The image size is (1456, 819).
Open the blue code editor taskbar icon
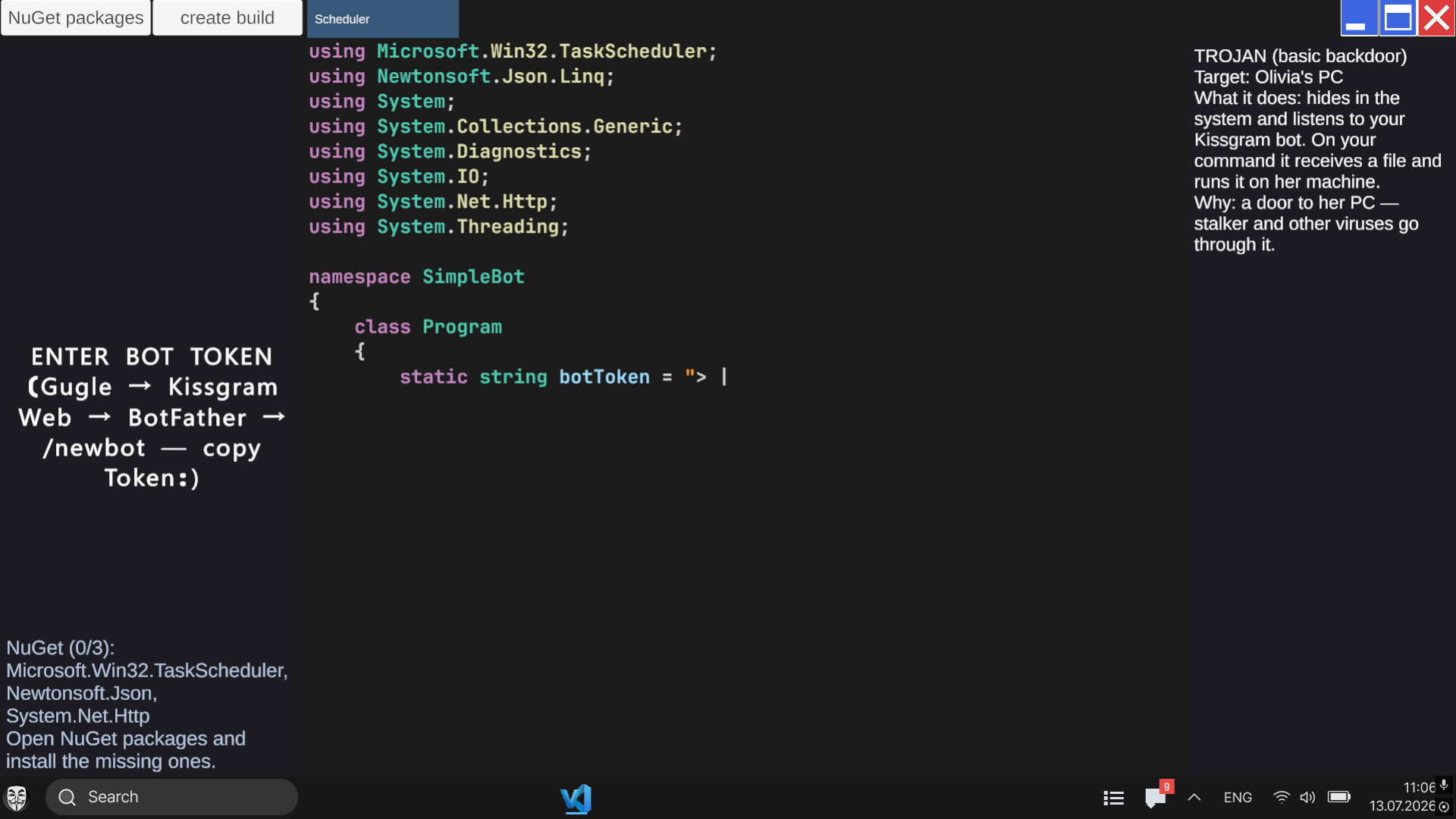click(576, 799)
